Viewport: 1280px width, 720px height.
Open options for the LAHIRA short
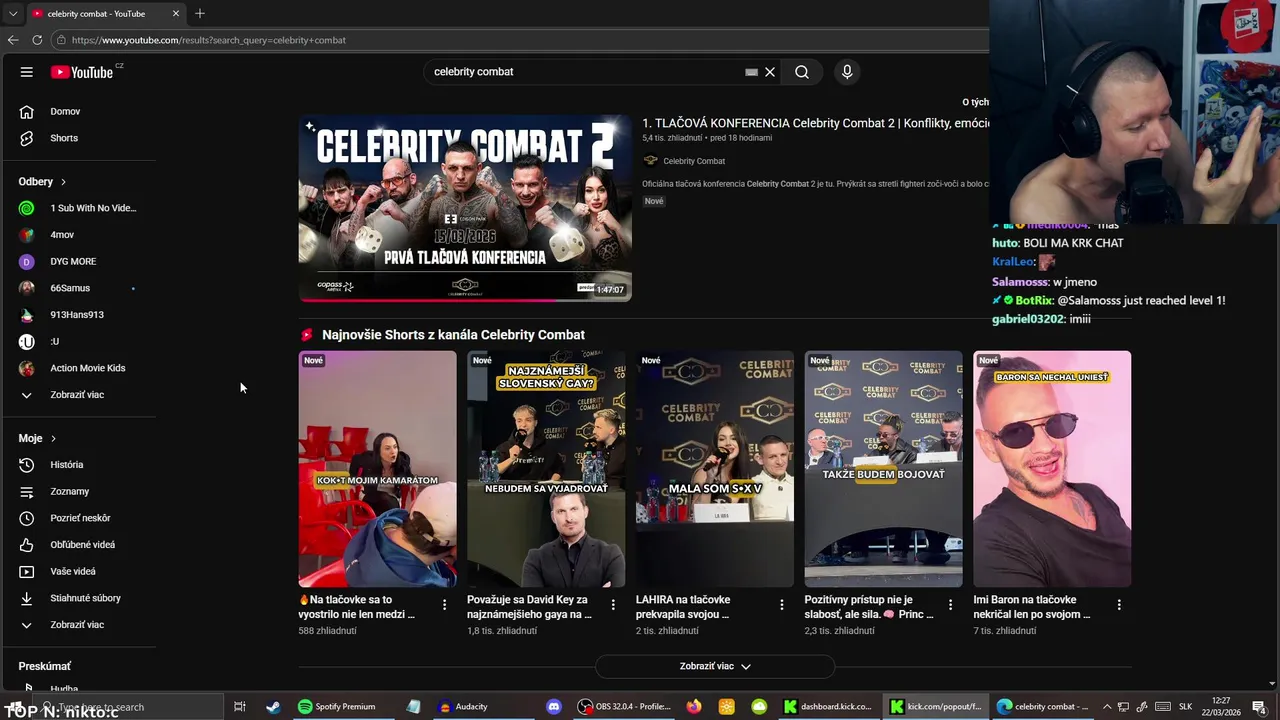pyautogui.click(x=782, y=605)
